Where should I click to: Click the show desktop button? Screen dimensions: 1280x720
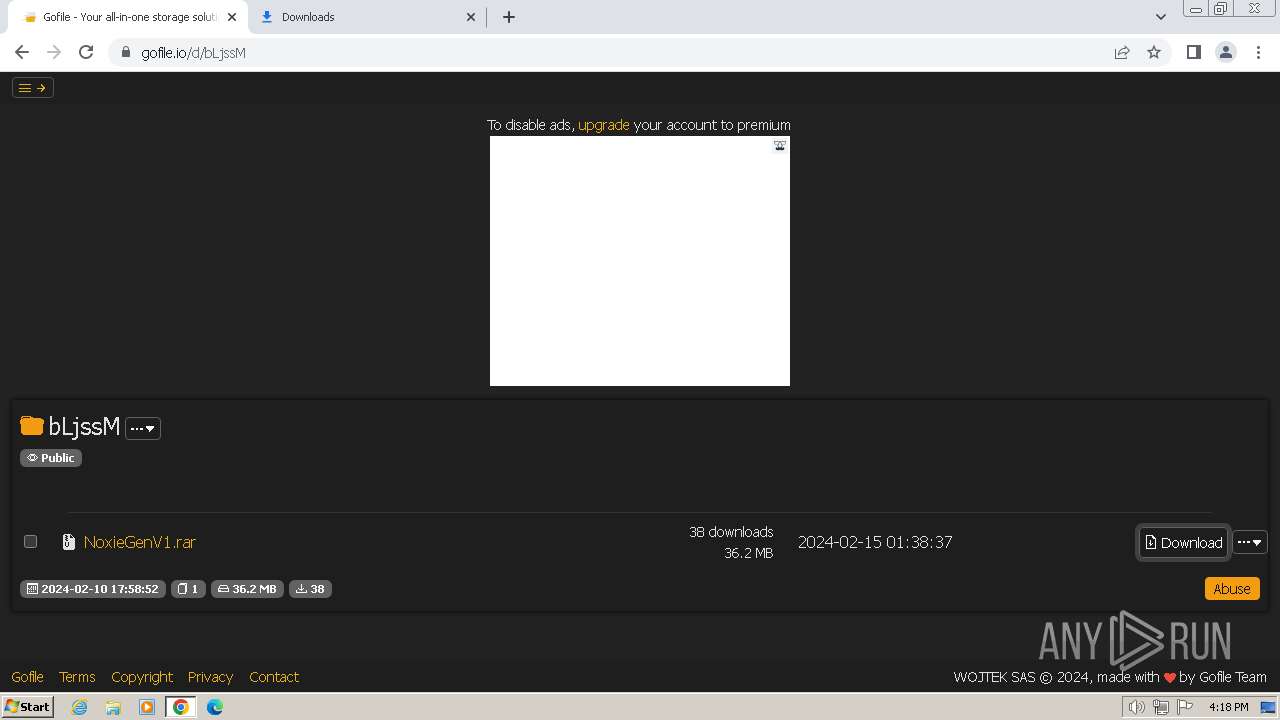(x=1268, y=707)
